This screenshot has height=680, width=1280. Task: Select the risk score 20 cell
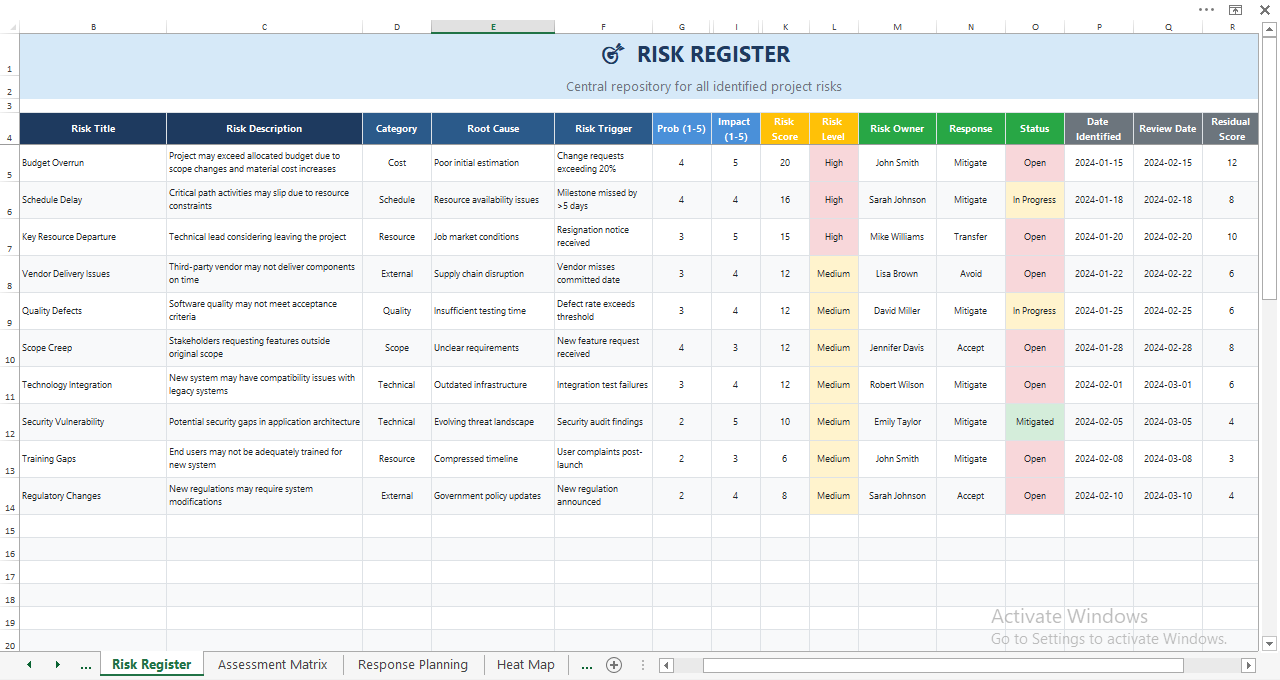pos(785,163)
